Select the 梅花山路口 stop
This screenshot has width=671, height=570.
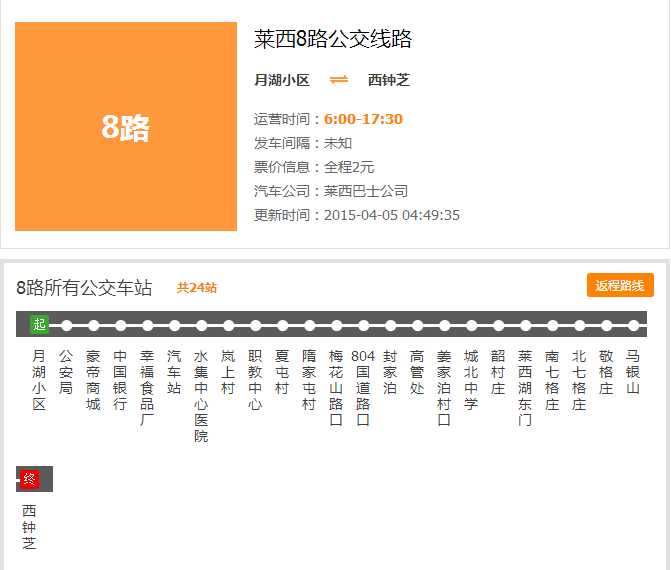(x=336, y=388)
